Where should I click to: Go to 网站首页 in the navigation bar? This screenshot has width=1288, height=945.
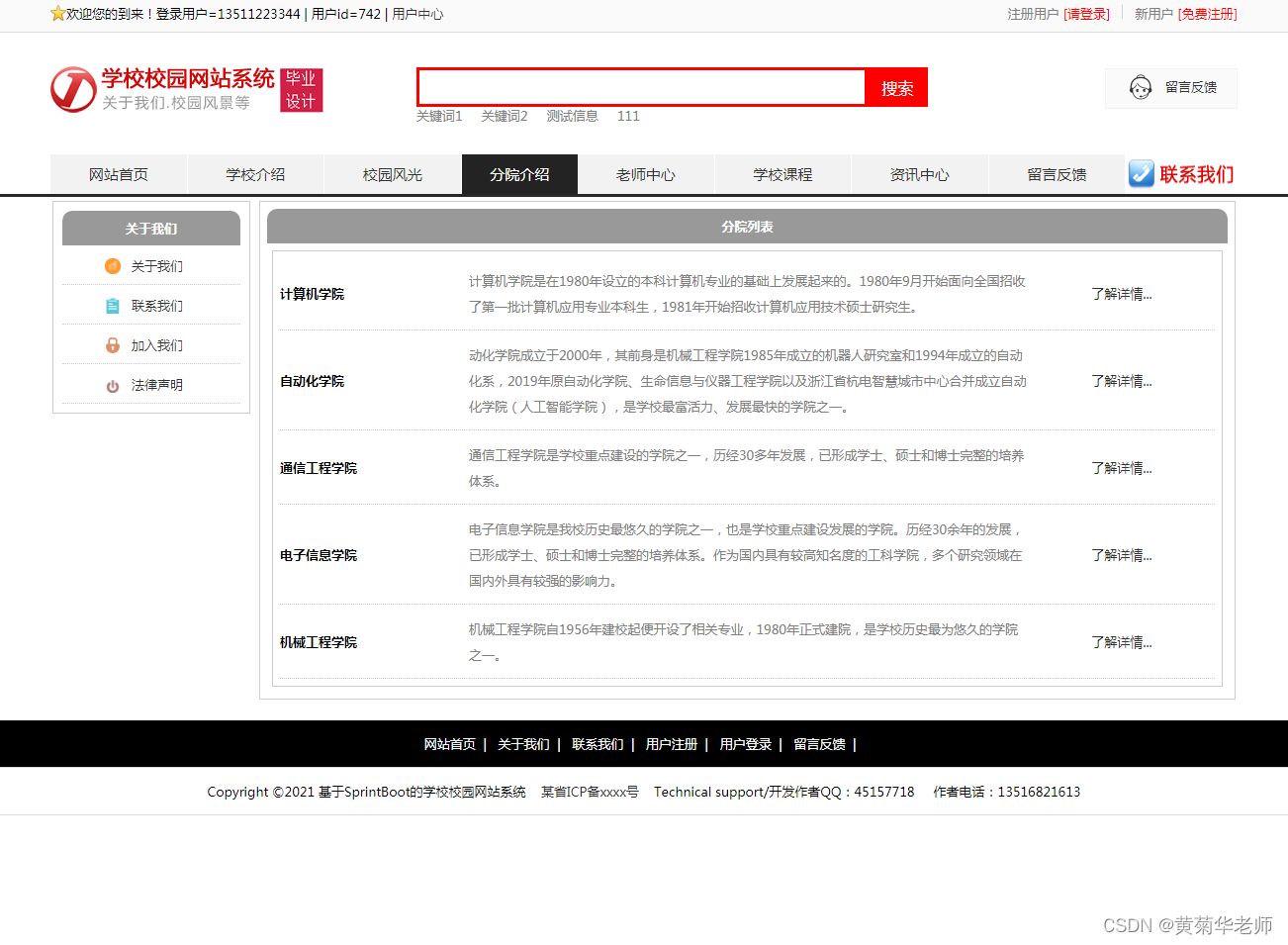point(119,174)
